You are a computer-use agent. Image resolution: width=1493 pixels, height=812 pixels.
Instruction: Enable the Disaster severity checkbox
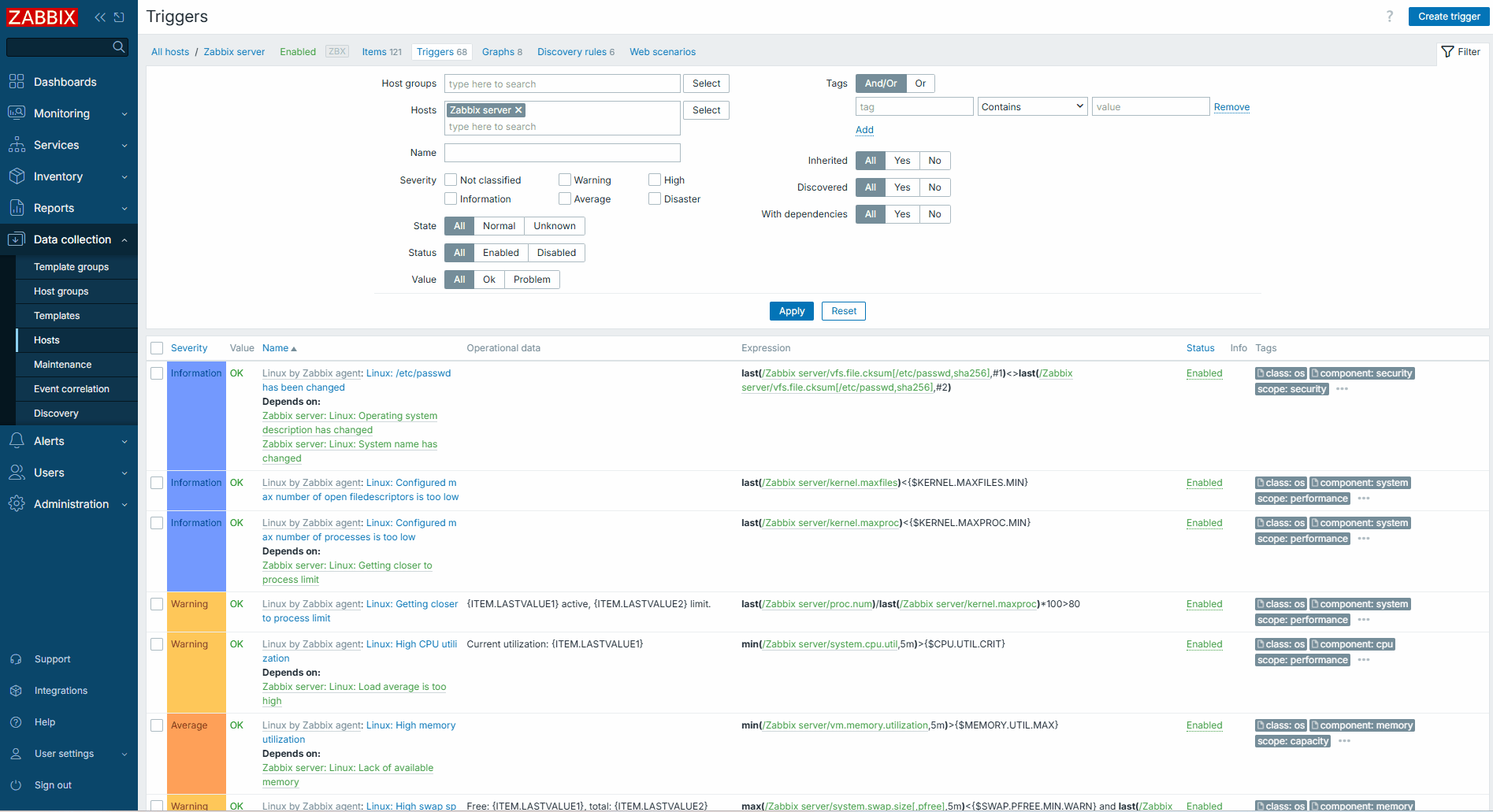coord(655,199)
